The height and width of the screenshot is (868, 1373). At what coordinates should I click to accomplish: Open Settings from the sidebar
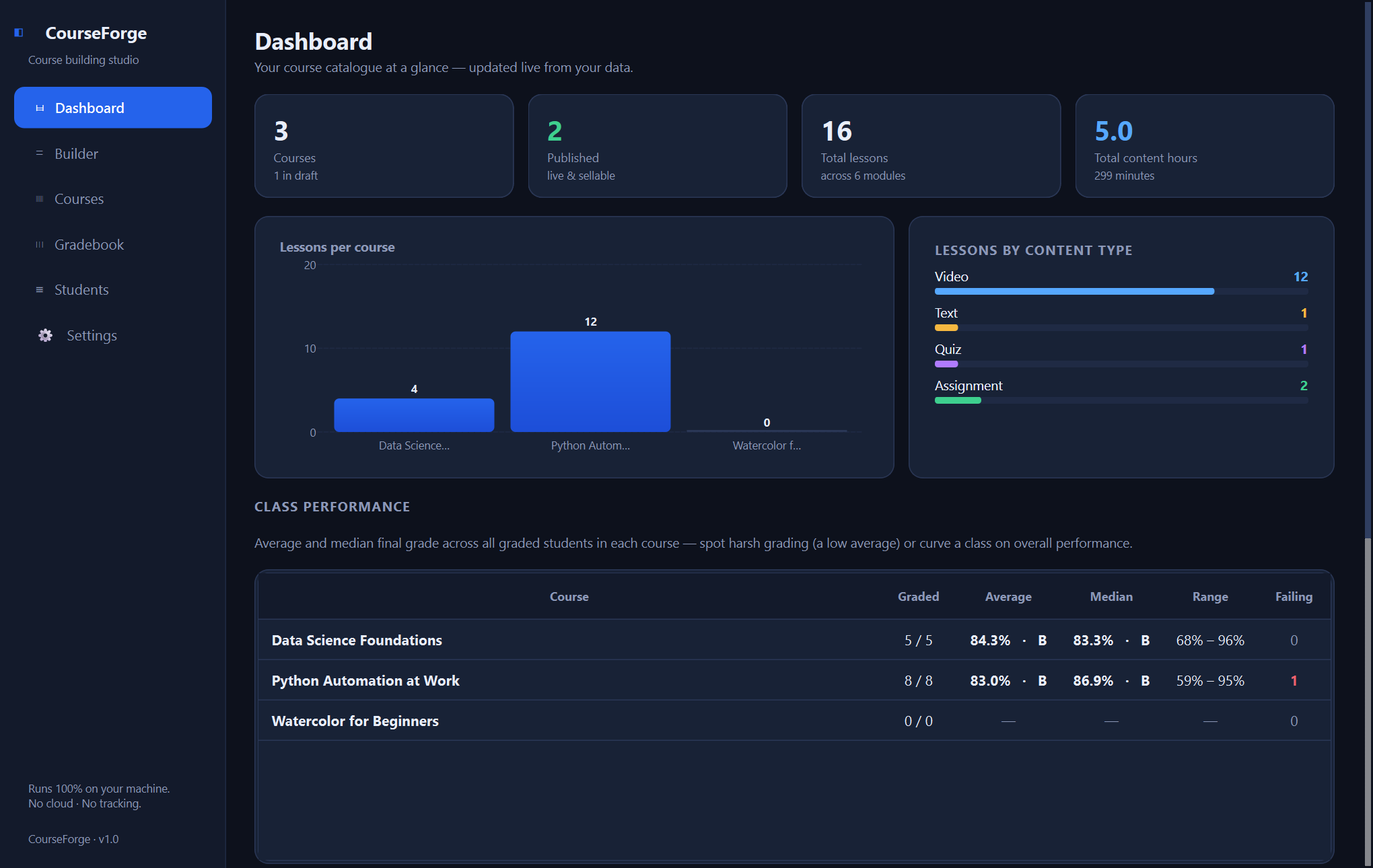click(x=113, y=335)
